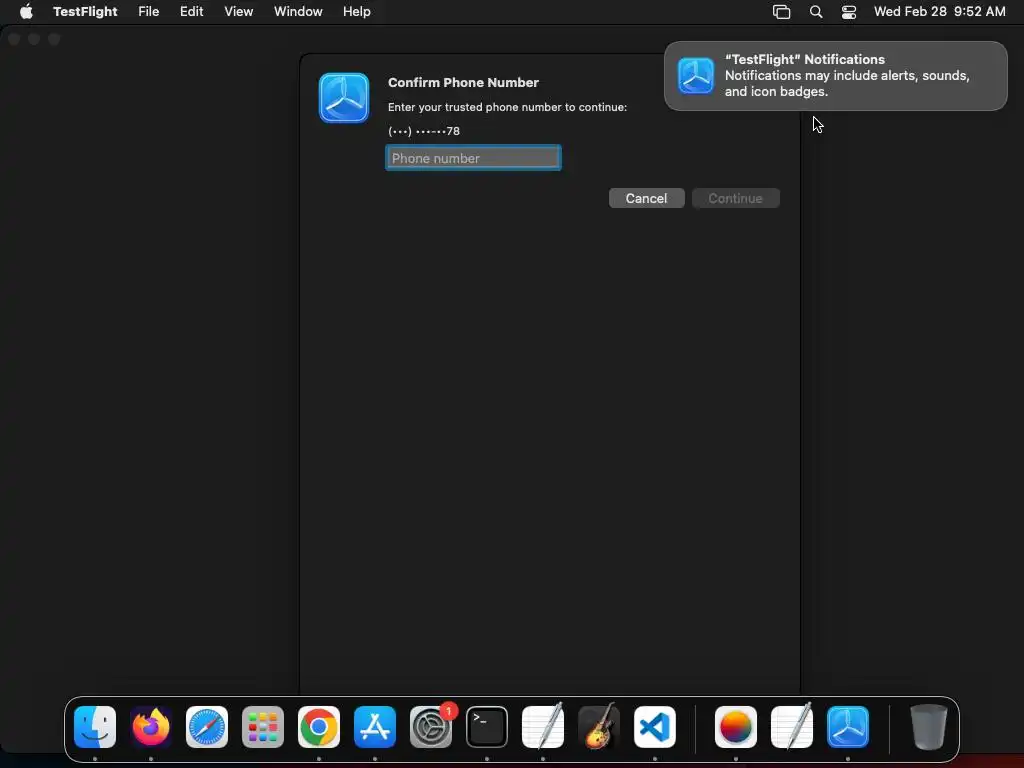Open the Help menu
Viewport: 1024px width, 768px height.
[357, 11]
